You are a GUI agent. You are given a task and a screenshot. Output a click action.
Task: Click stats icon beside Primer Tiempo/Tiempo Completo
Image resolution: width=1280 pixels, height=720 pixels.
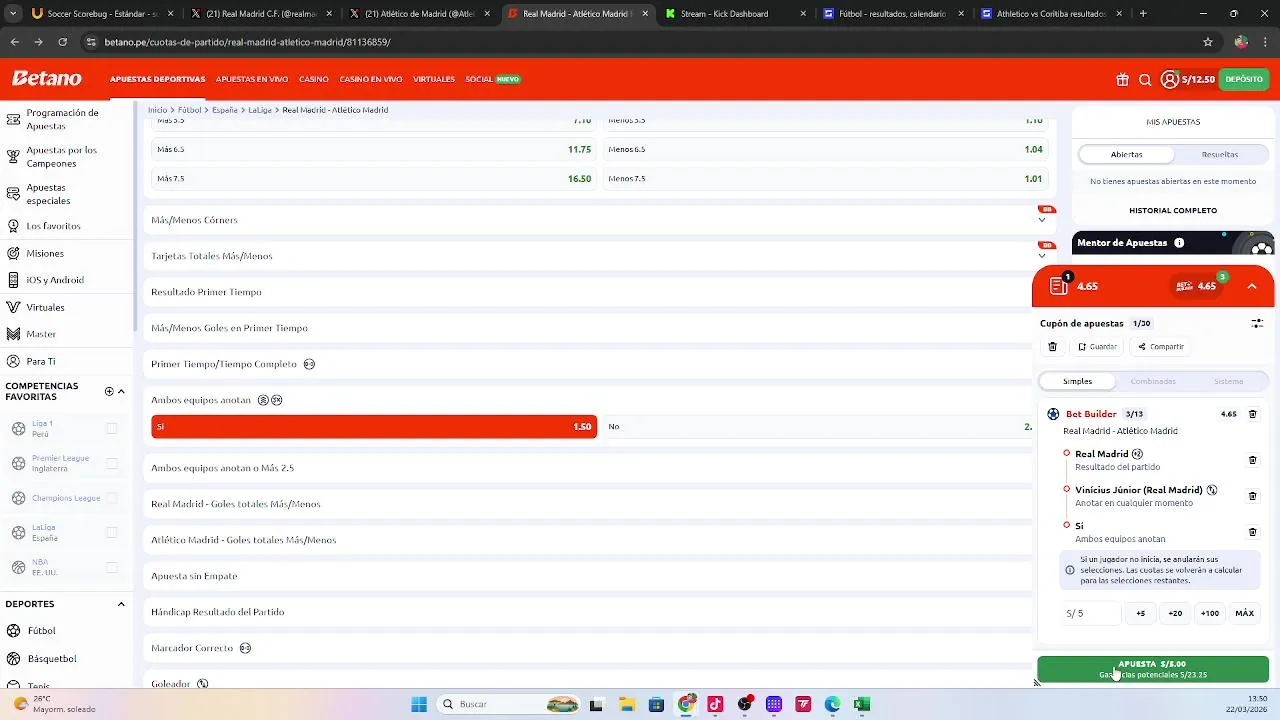click(x=309, y=364)
